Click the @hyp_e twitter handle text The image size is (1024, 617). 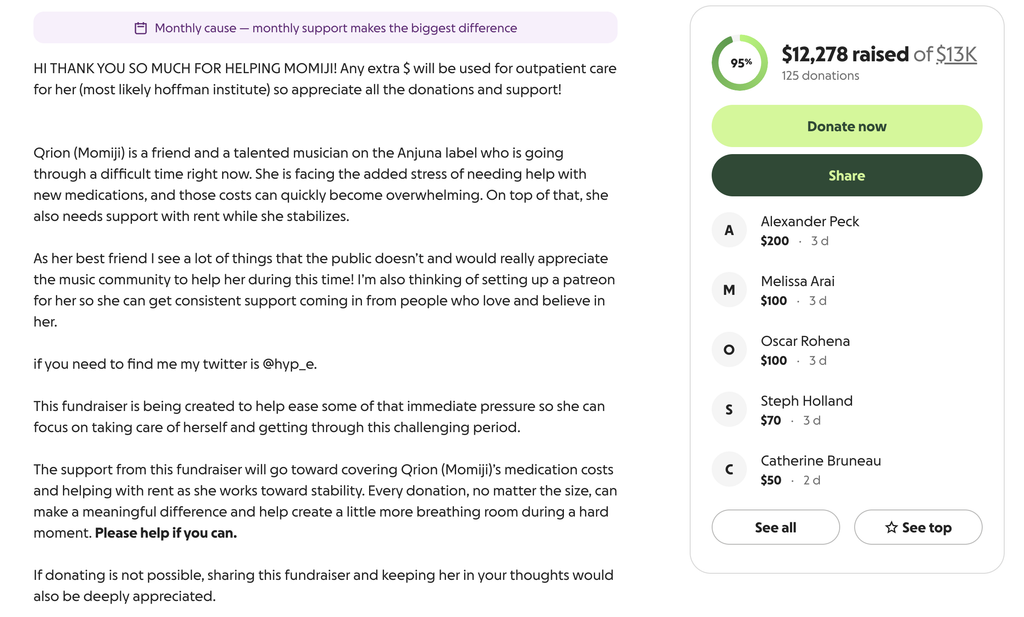289,364
